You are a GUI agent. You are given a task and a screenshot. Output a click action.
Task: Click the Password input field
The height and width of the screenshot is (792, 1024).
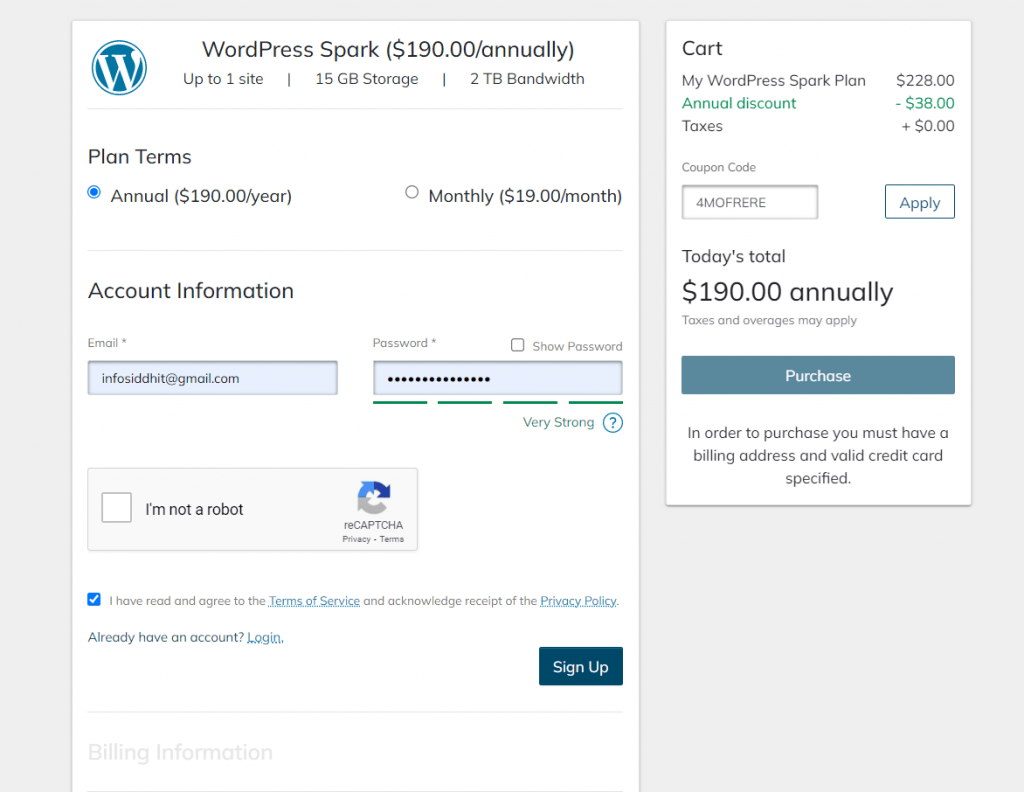pyautogui.click(x=497, y=378)
